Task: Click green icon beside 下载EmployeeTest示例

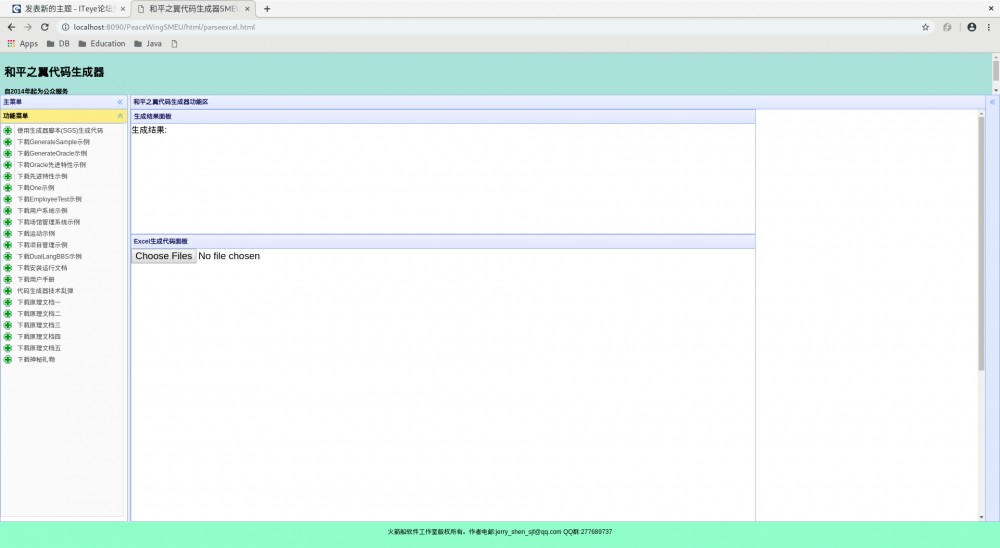Action: pos(8,199)
